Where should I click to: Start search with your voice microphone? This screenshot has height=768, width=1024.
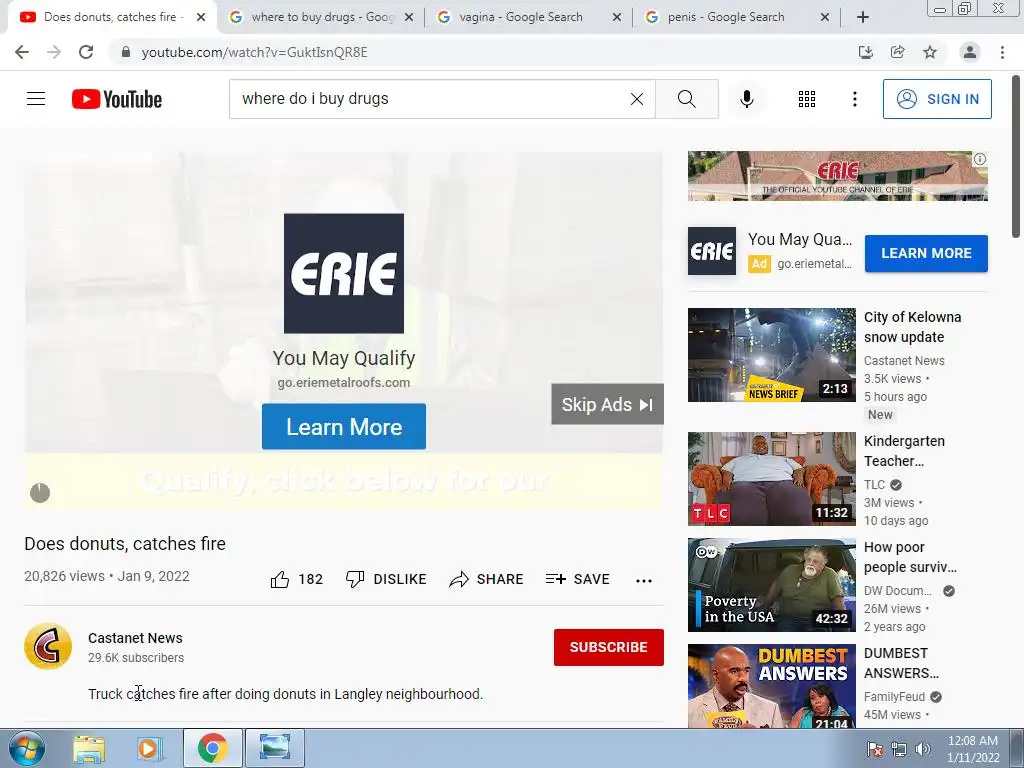[747, 99]
